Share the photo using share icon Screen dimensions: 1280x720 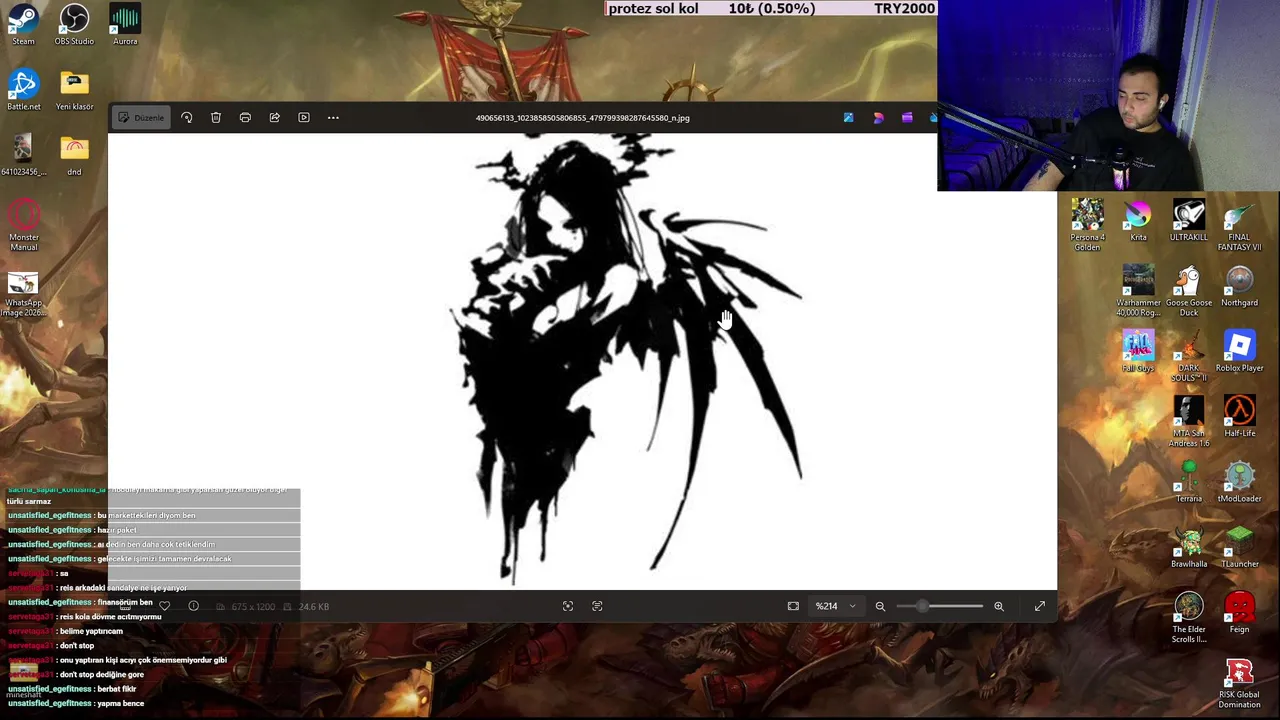[274, 118]
